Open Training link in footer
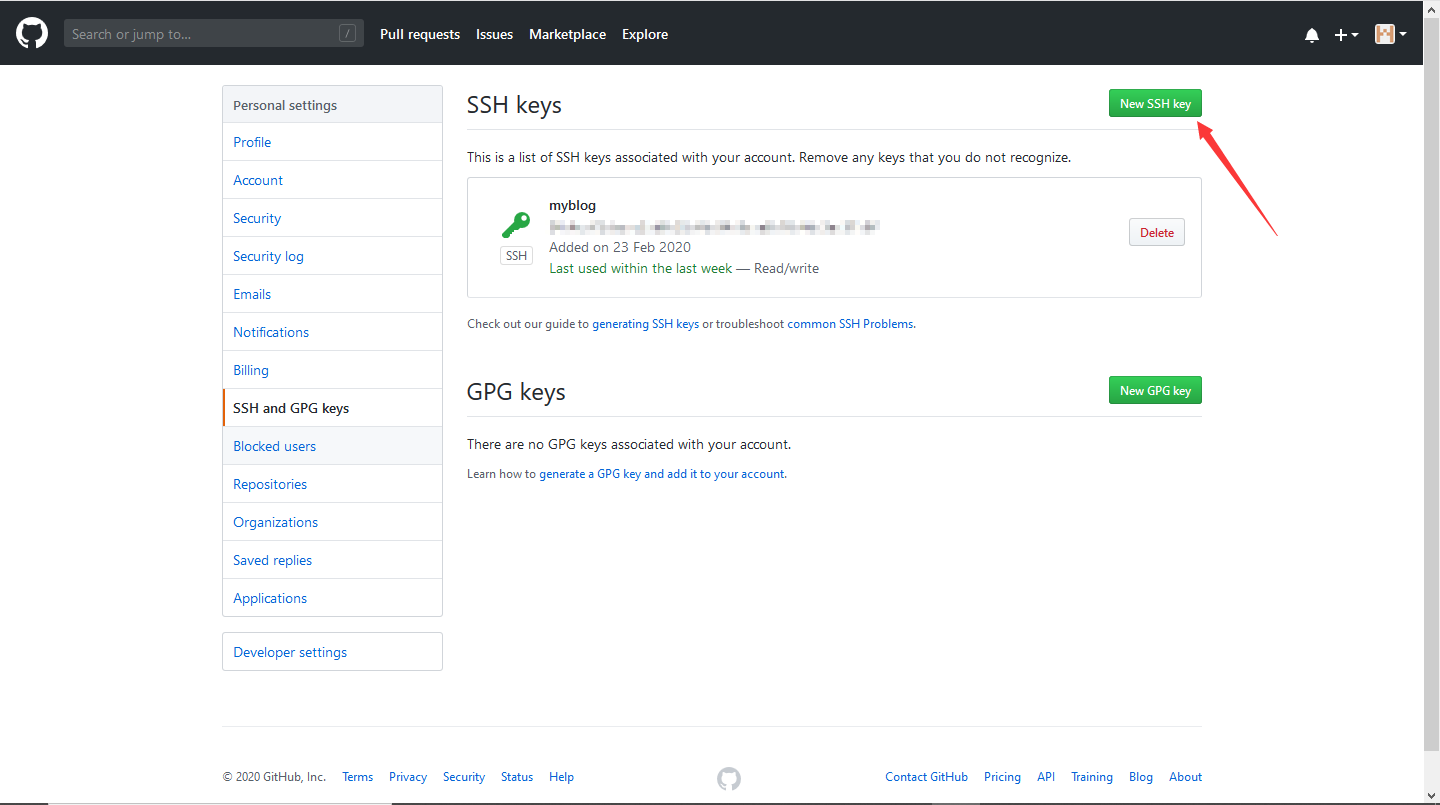Screen dimensions: 1440x805 pos(1092,777)
